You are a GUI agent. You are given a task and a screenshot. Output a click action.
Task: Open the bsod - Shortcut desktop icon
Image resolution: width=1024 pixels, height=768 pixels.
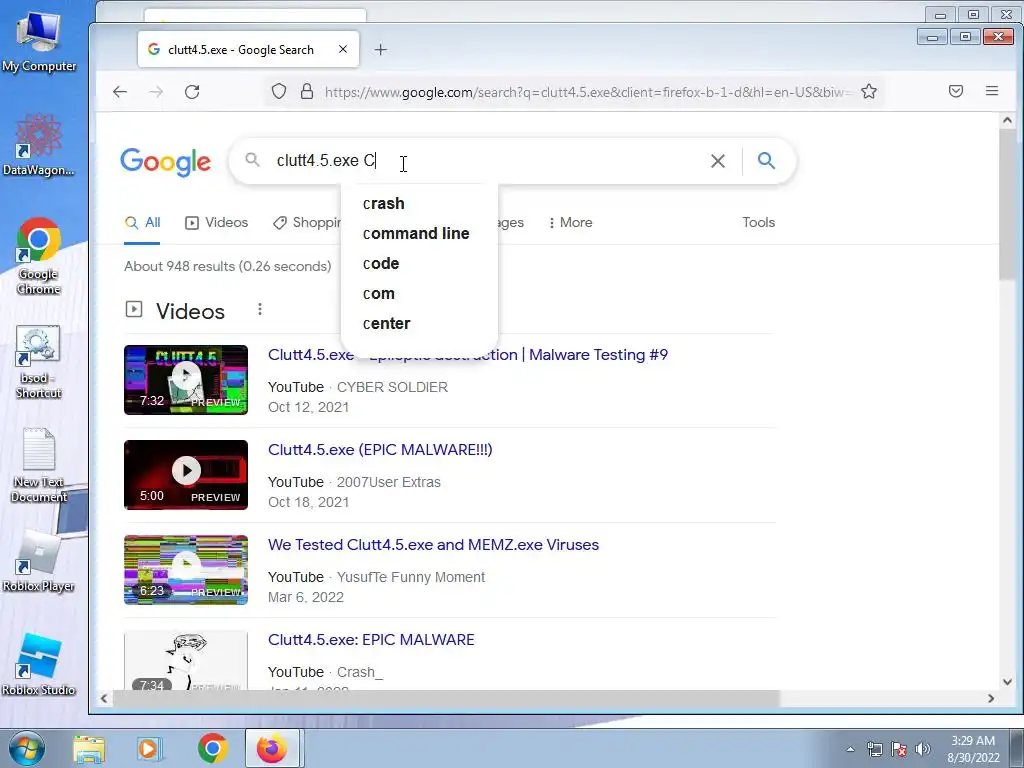pos(39,362)
